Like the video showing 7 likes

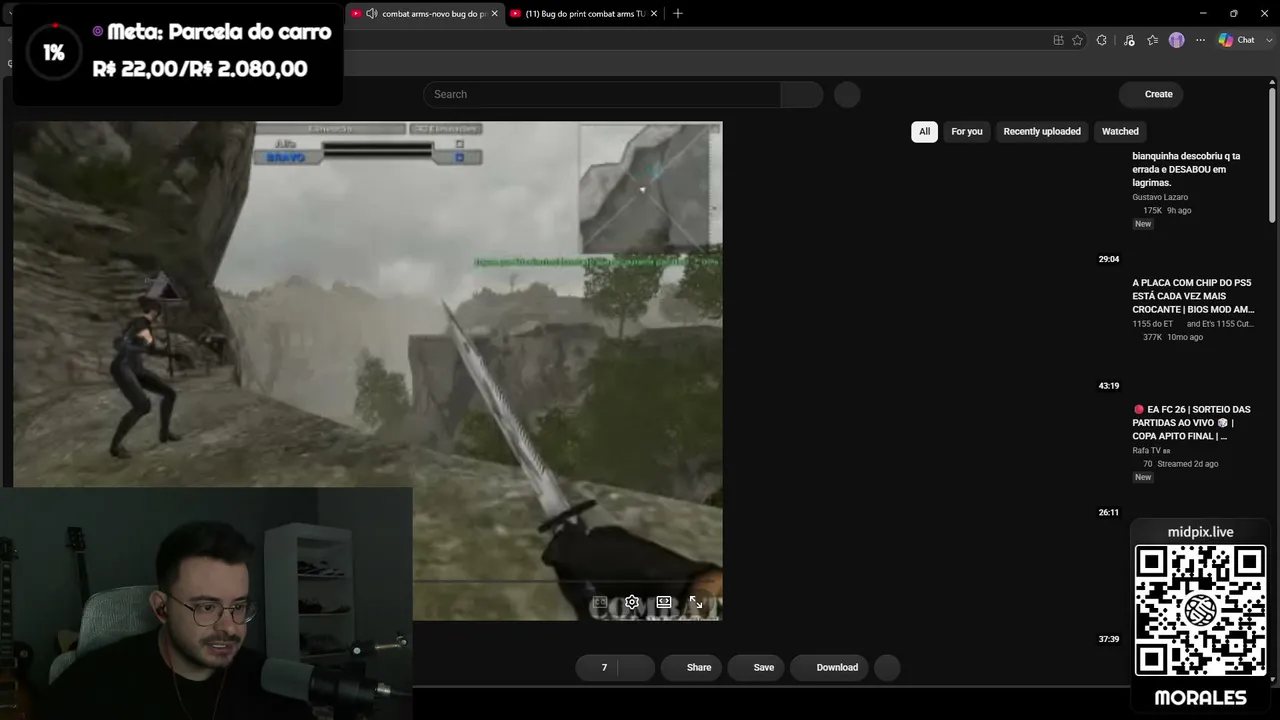[x=597, y=667]
